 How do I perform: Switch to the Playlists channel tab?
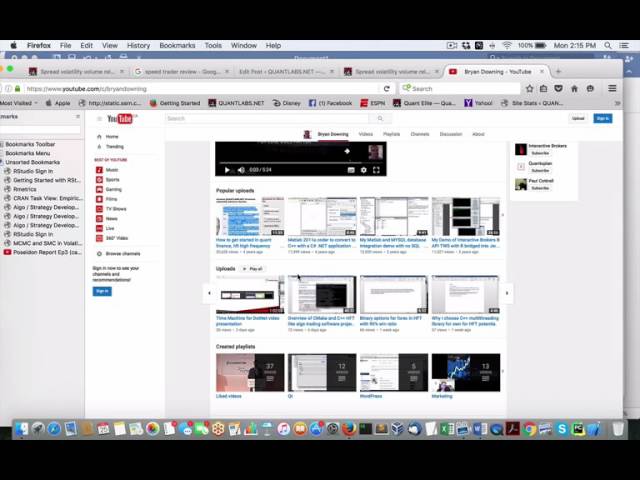[x=391, y=134]
